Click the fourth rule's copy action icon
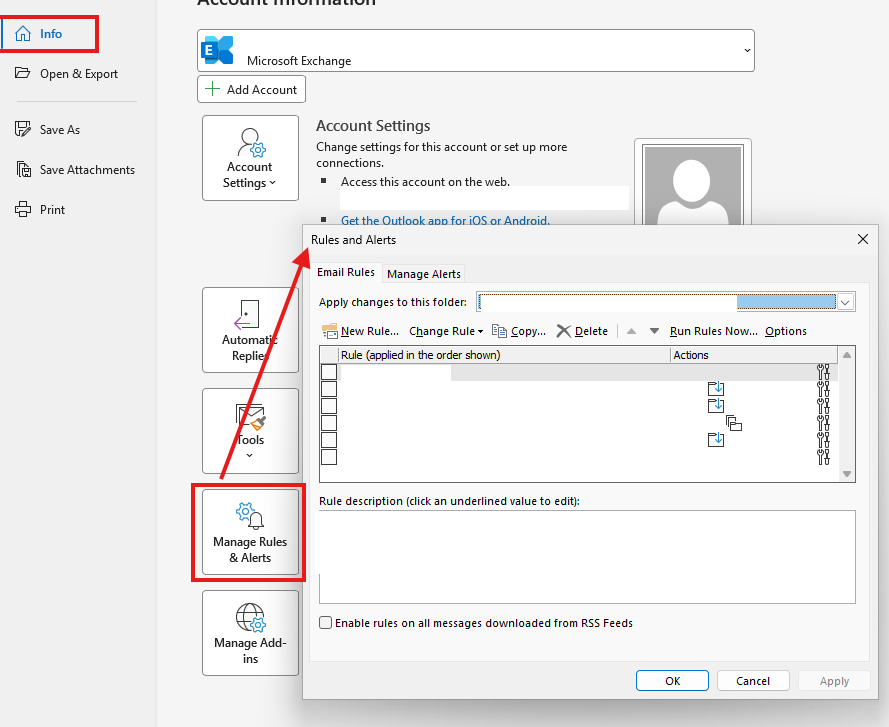889x727 pixels. [734, 423]
